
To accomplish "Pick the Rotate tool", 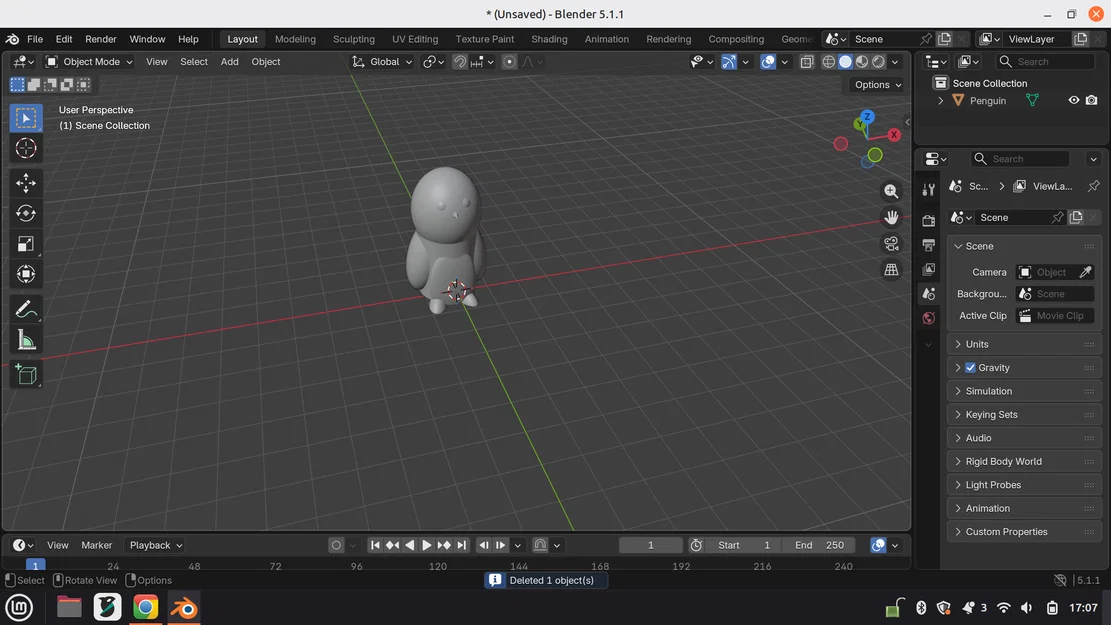I will coord(26,213).
